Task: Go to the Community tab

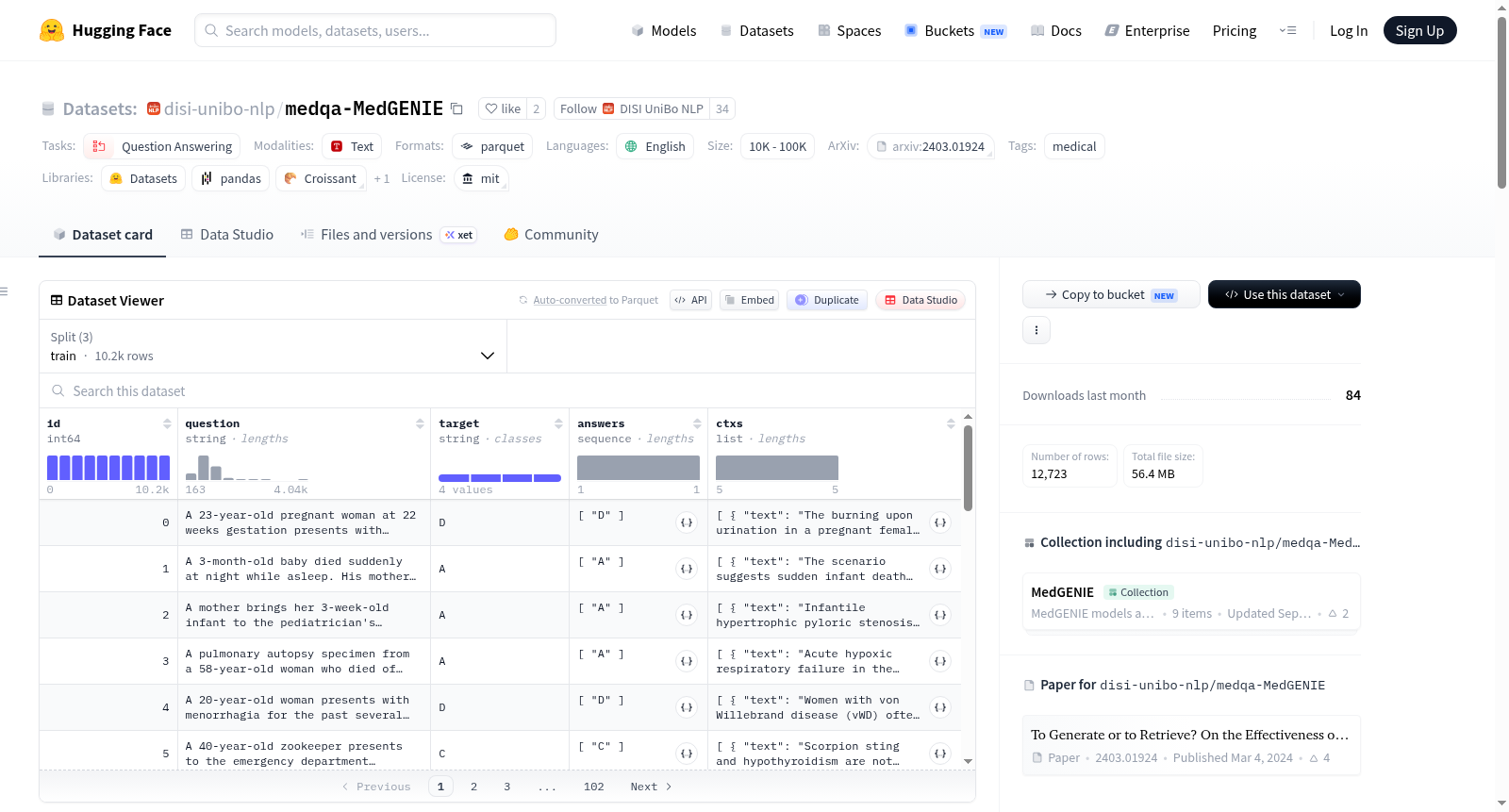Action: [x=552, y=235]
